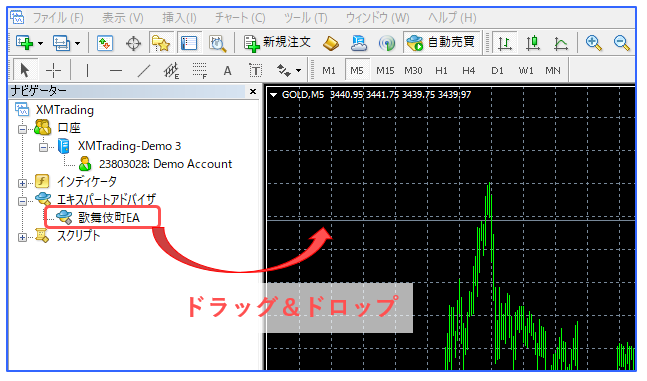Zoom out of the chart
Screen dimensions: 647x381
point(621,43)
